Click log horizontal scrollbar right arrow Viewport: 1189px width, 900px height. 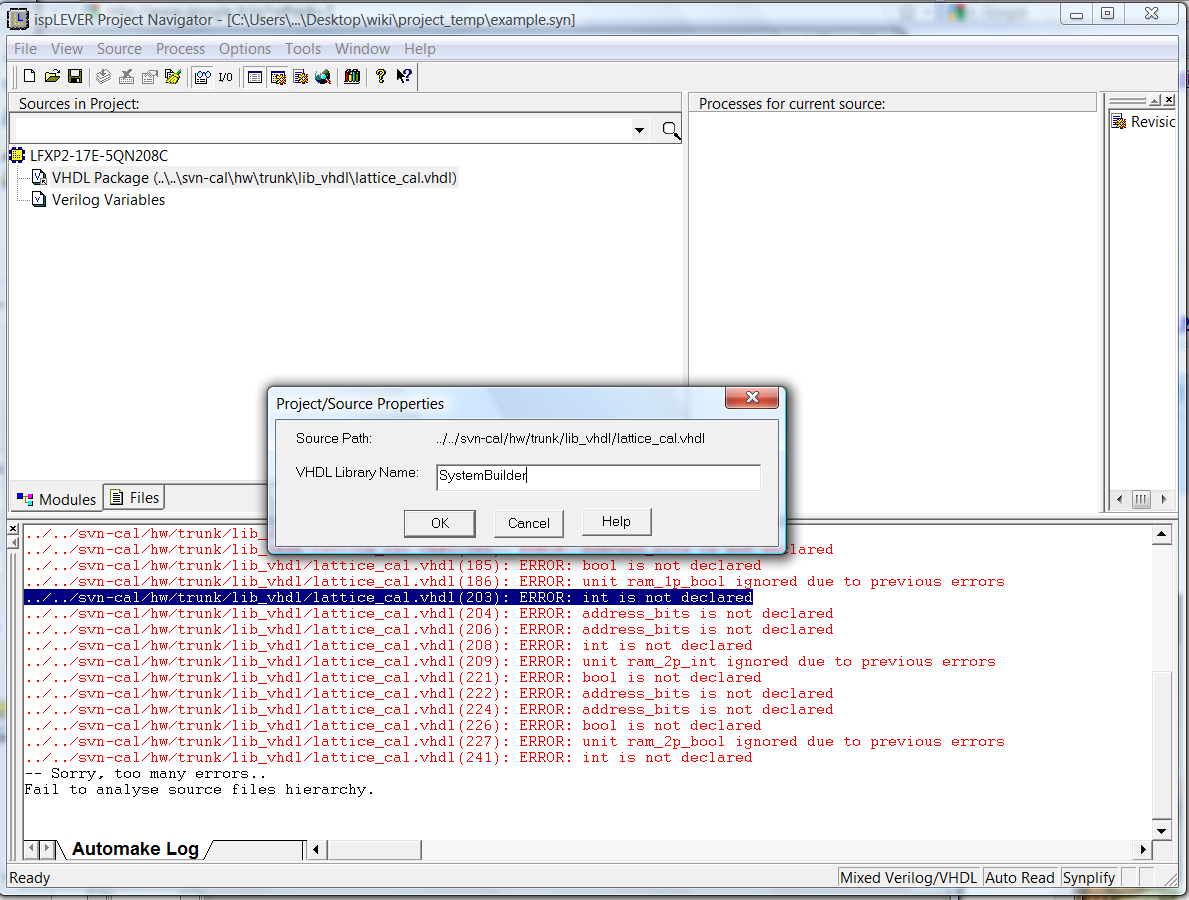(x=1143, y=850)
